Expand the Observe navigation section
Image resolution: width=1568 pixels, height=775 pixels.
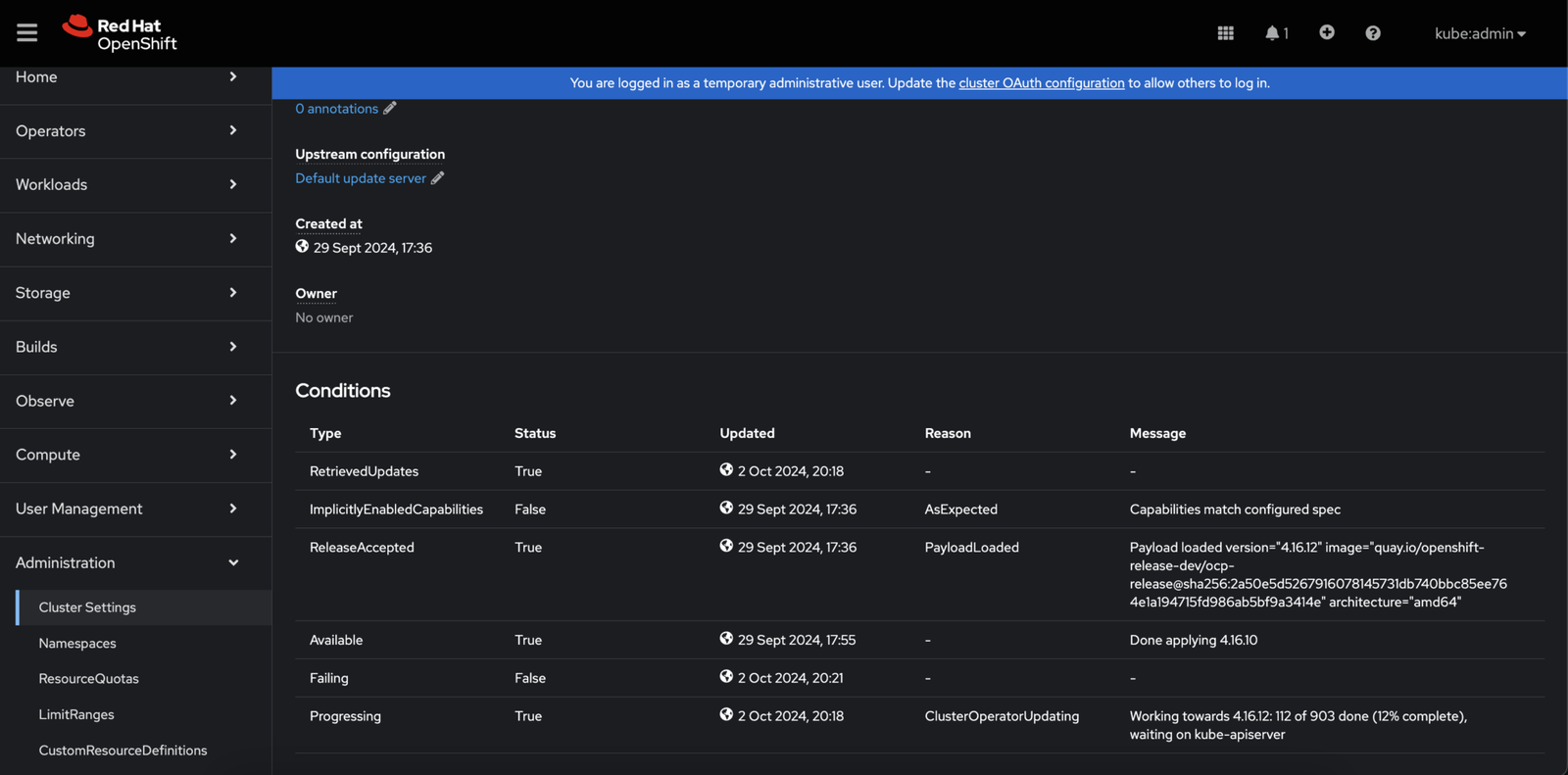[x=135, y=401]
